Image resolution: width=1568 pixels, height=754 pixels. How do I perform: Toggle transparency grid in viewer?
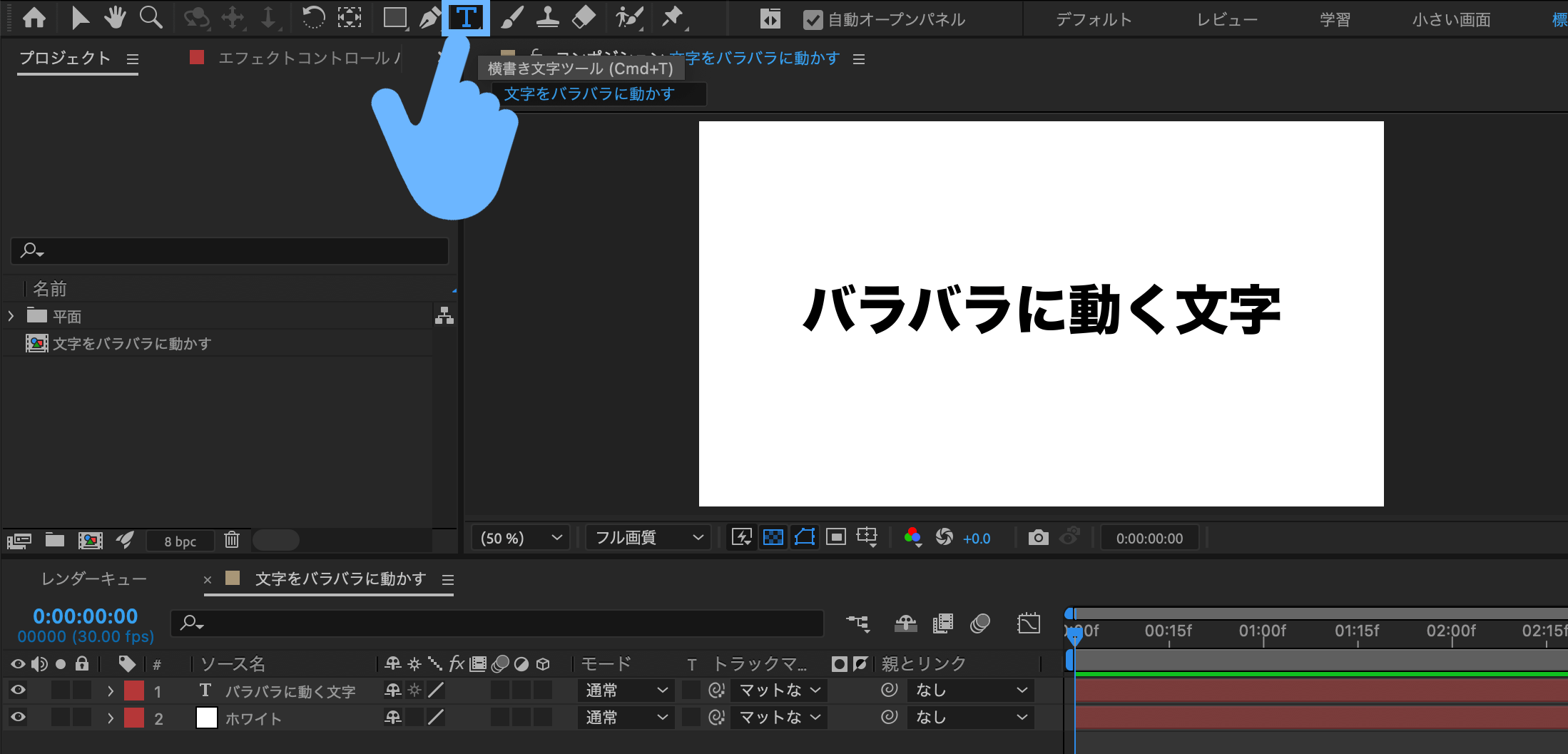point(773,537)
